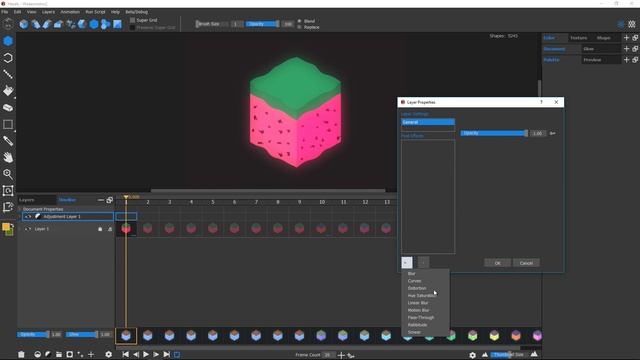The width and height of the screenshot is (640, 360).
Task: Click frame number 10 on timeline ruler
Action: coord(322,202)
